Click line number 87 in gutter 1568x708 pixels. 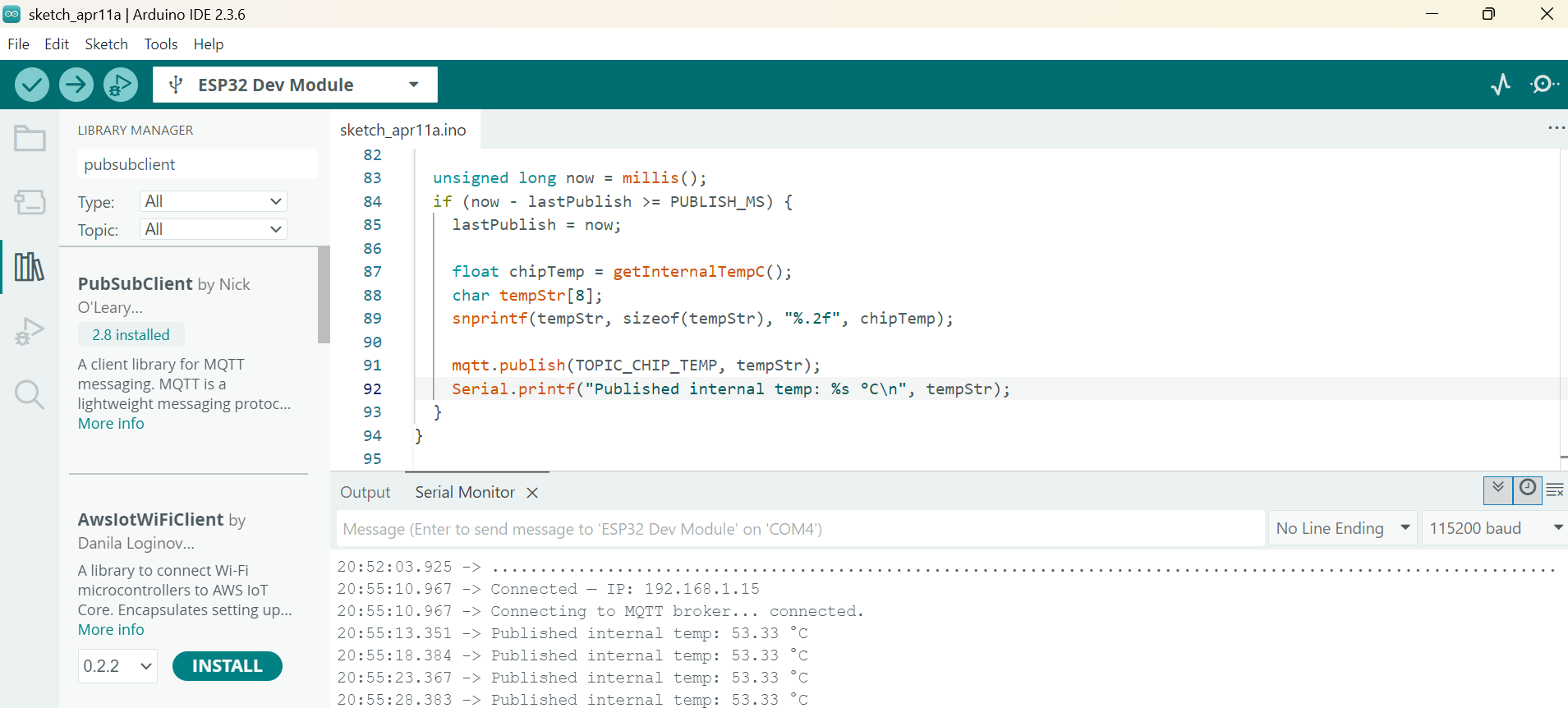373,272
